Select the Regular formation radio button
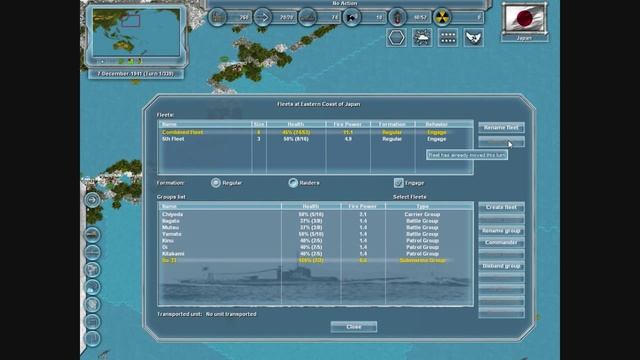This screenshot has height=360, width=640. (216, 183)
